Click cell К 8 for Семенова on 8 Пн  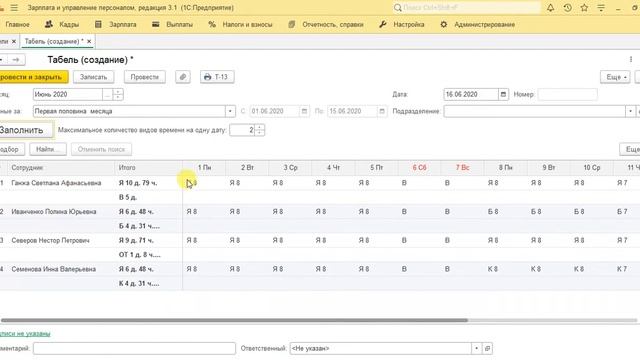pyautogui.click(x=493, y=269)
